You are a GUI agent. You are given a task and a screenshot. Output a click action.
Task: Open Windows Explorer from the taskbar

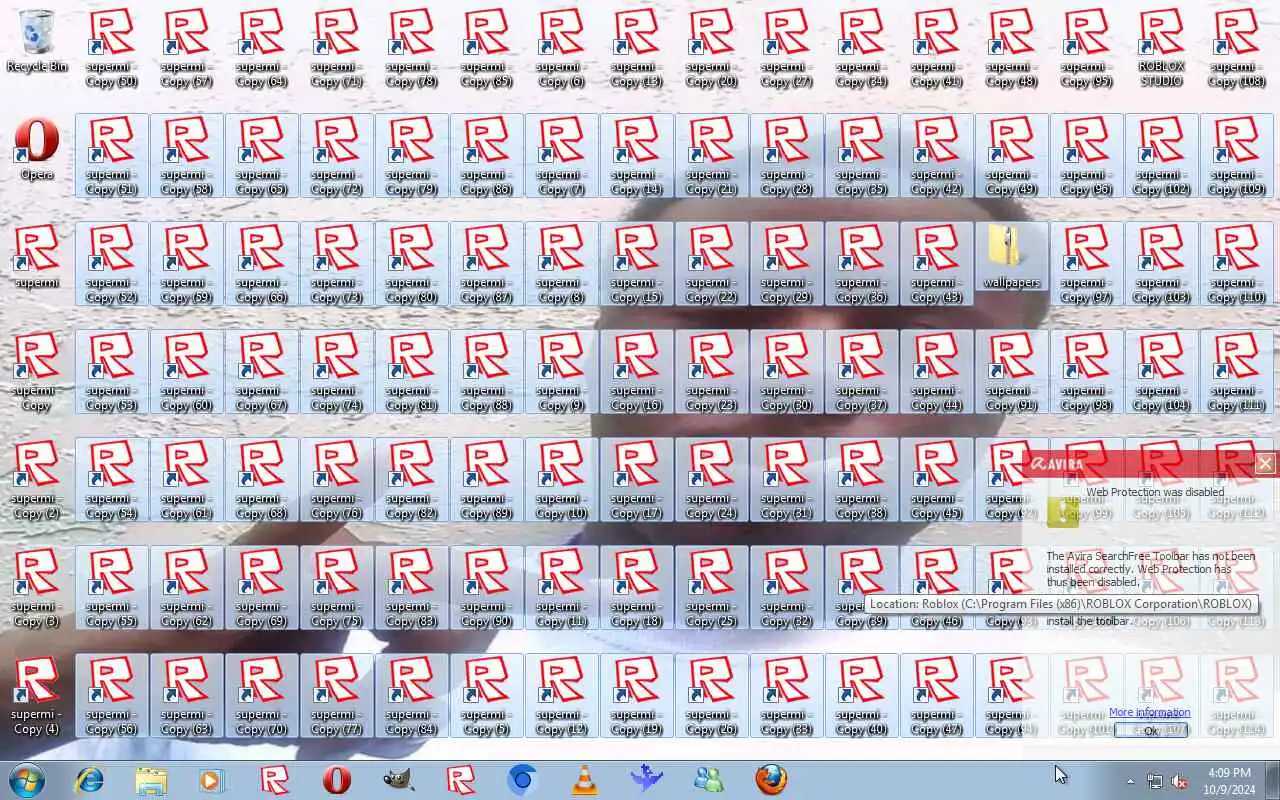(151, 779)
